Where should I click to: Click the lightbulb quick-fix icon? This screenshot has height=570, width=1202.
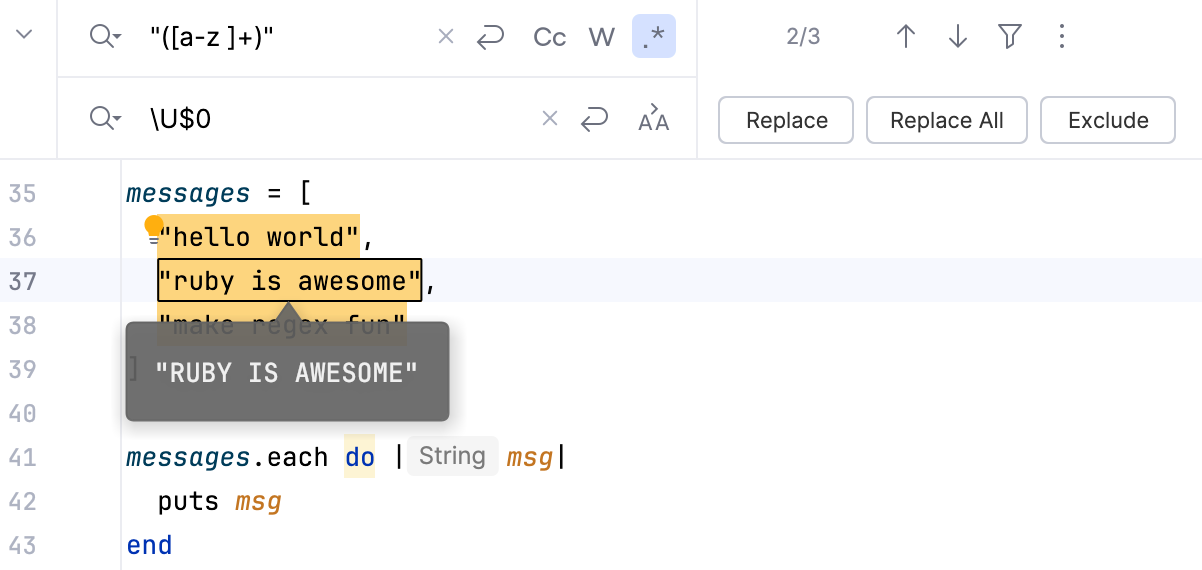coord(154,227)
